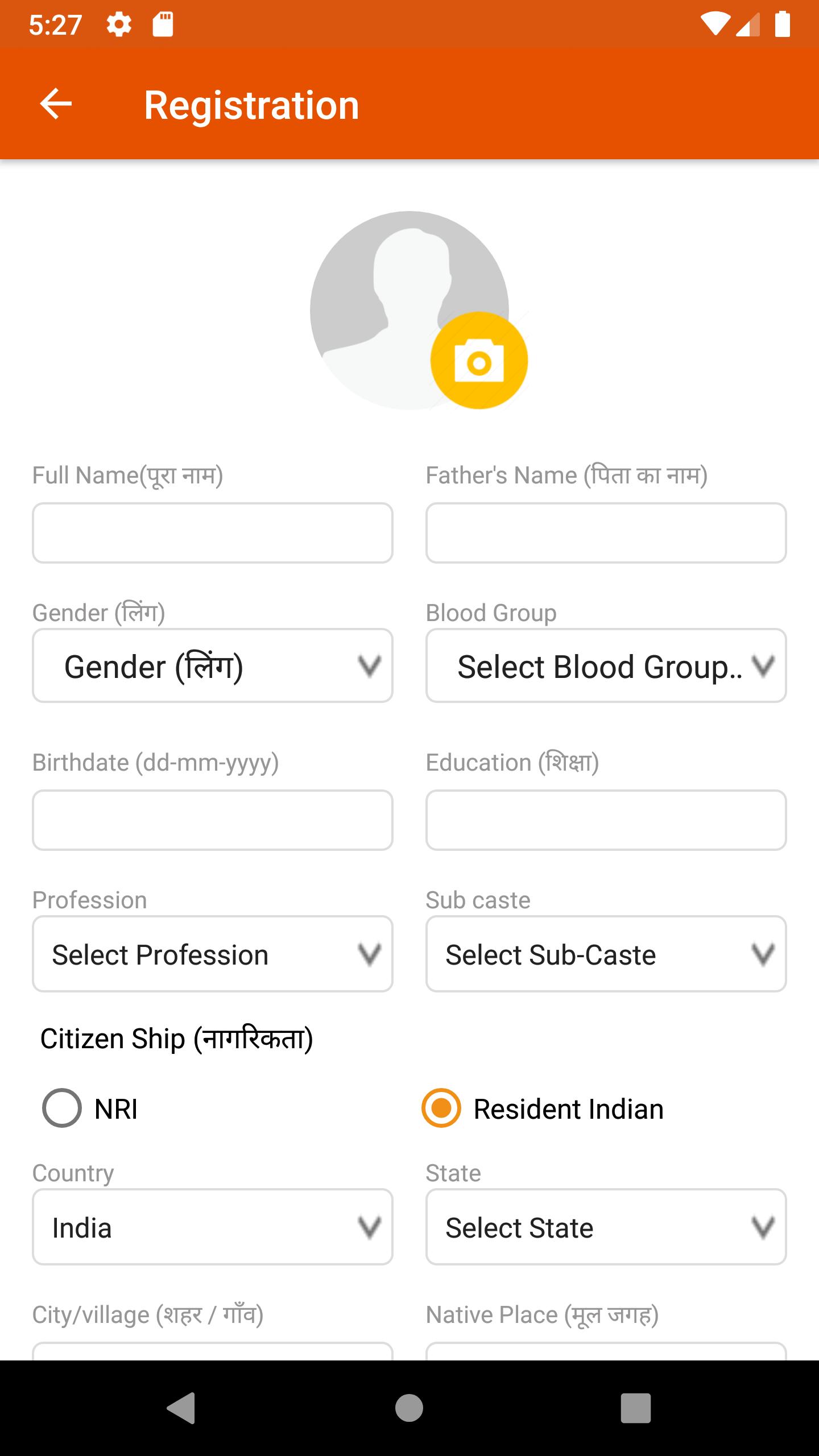Focus the Father's Name input field

[606, 533]
